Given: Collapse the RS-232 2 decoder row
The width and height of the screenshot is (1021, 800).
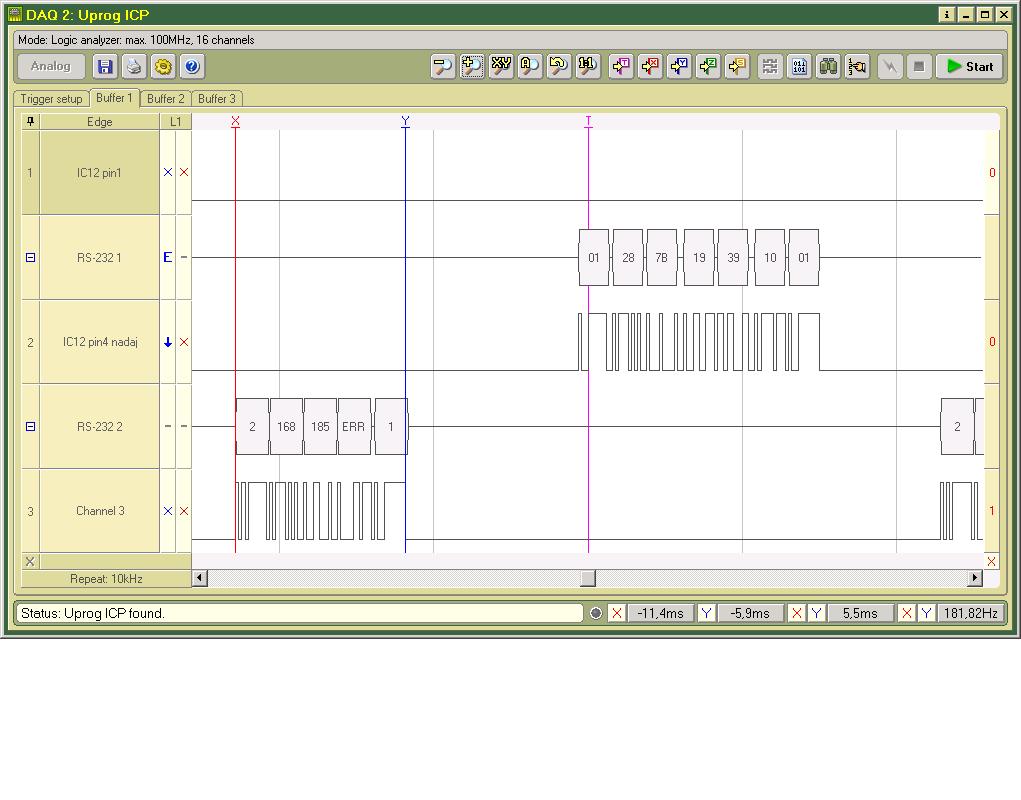Looking at the screenshot, I should click(31, 427).
